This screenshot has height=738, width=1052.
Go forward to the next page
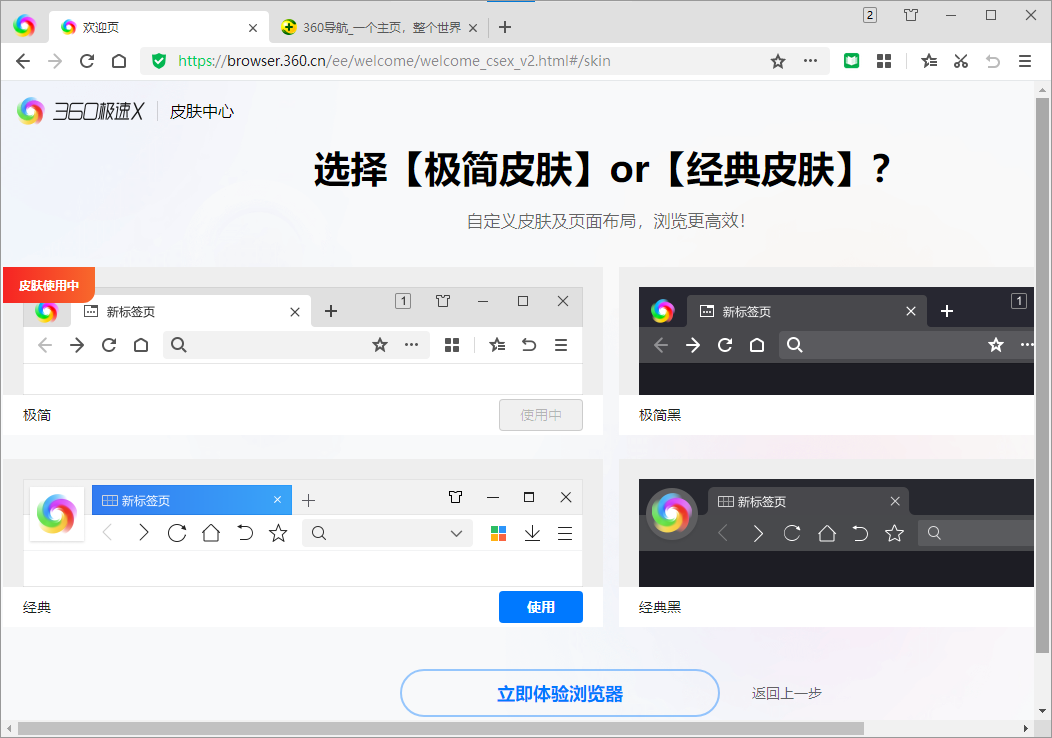[55, 61]
